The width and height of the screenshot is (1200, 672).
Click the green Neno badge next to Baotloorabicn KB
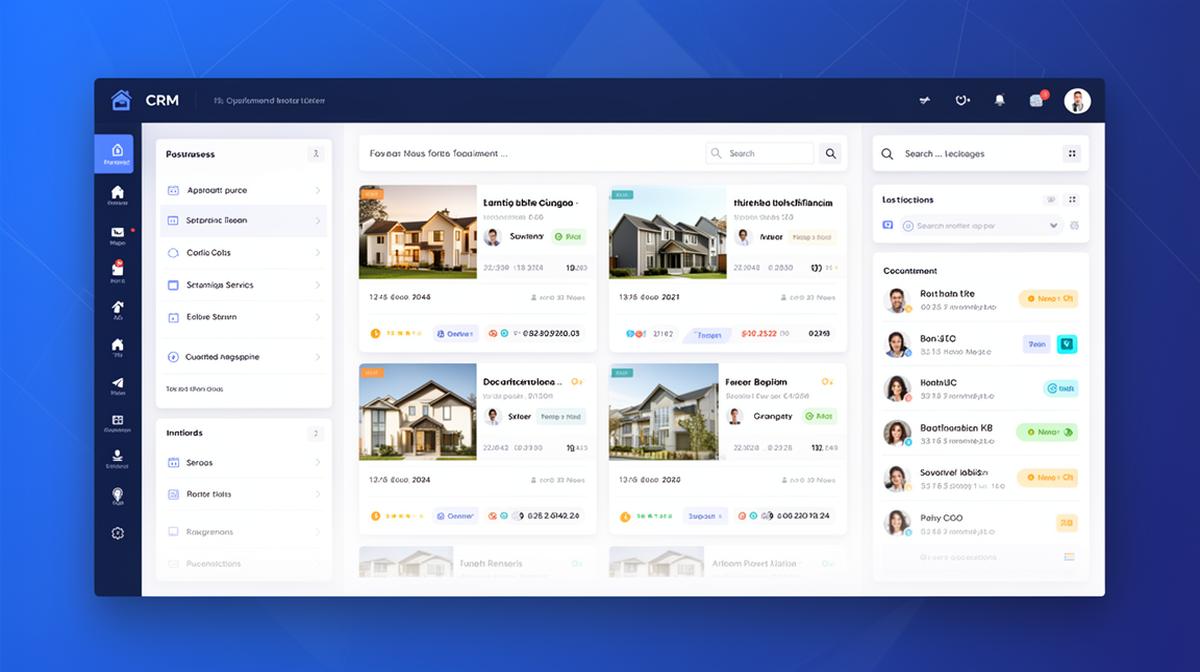point(1048,431)
